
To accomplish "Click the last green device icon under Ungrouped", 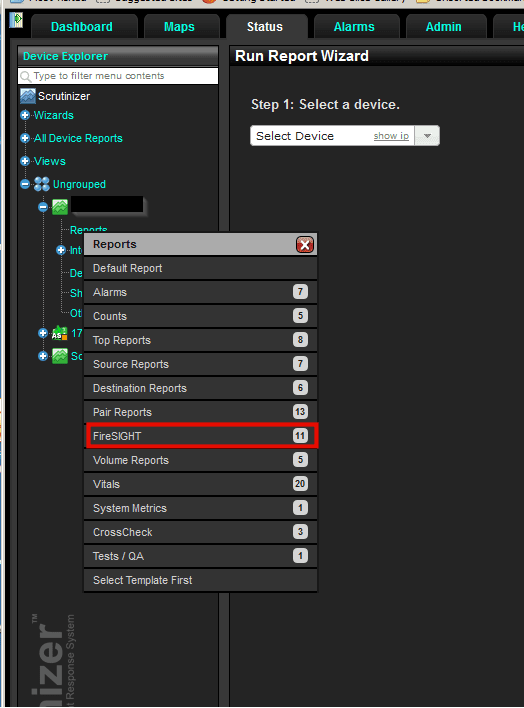I will click(x=60, y=356).
